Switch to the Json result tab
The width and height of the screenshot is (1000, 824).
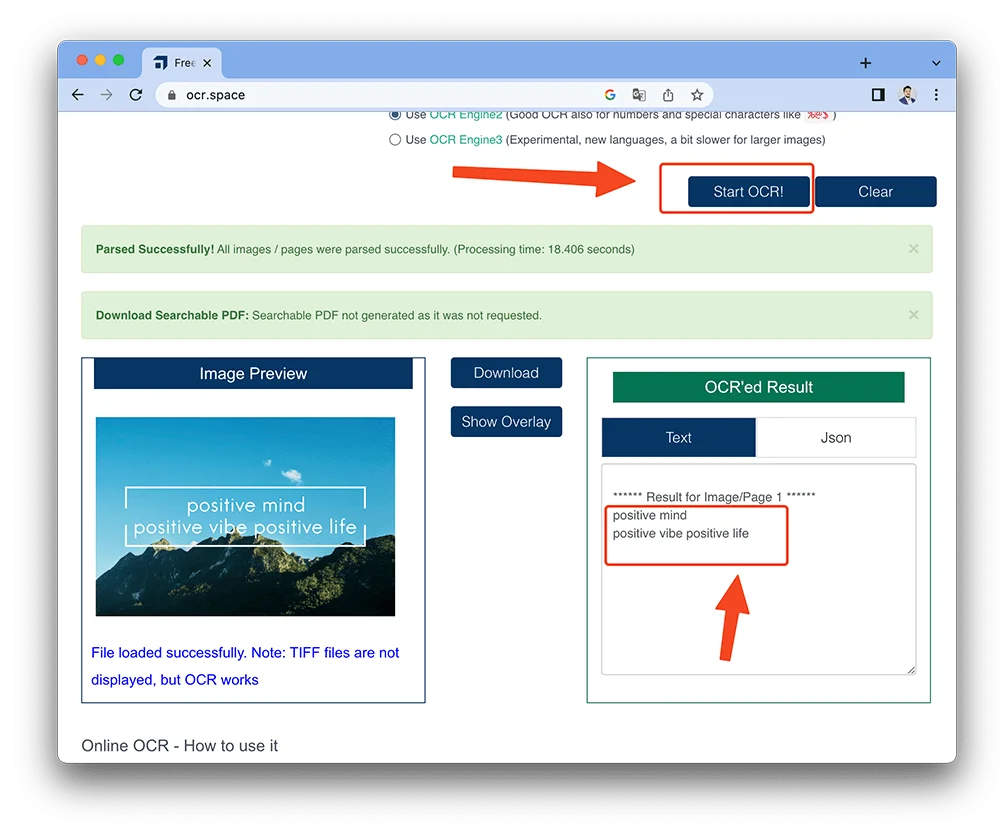(x=835, y=438)
